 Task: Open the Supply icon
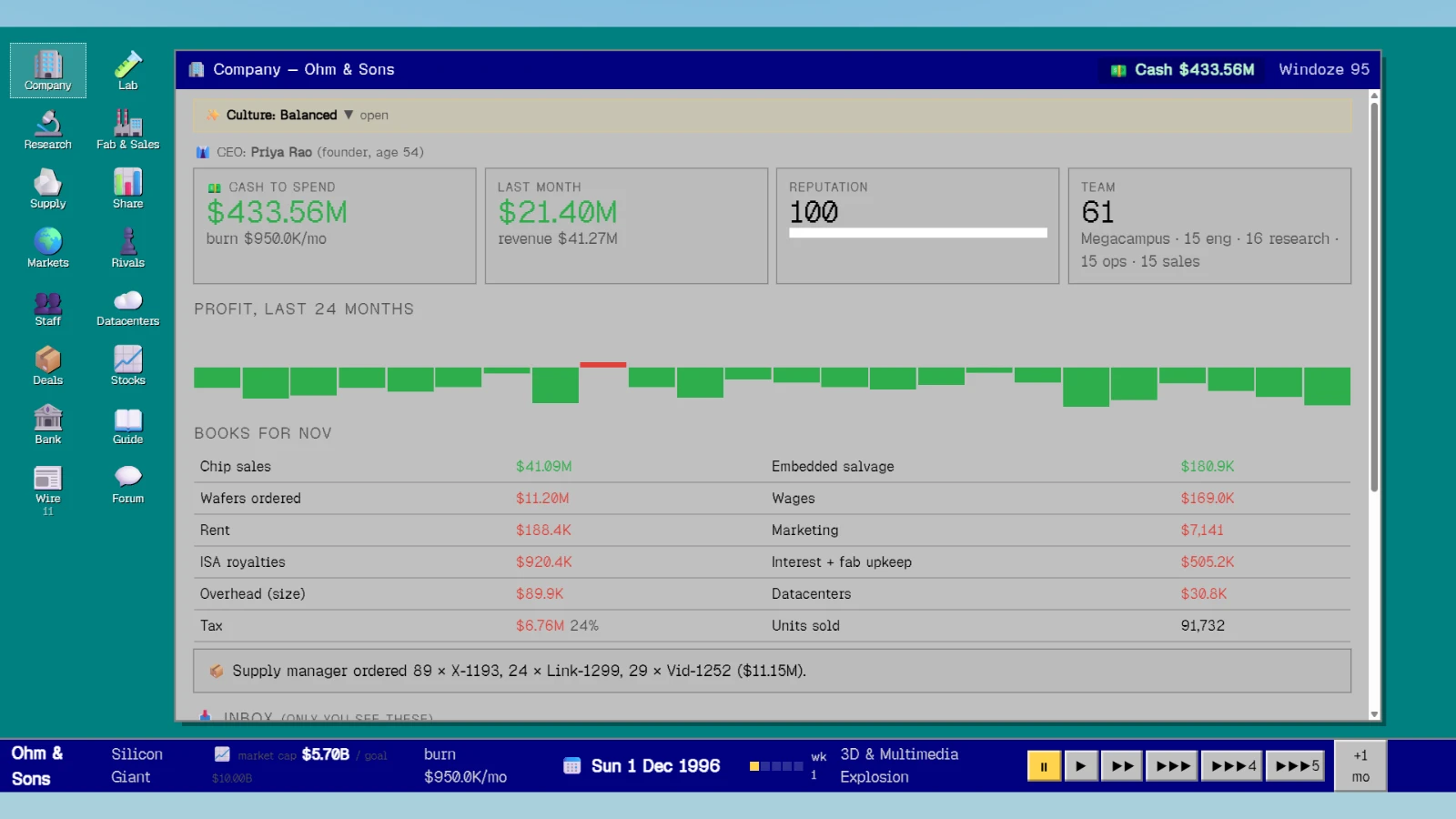coord(47,188)
